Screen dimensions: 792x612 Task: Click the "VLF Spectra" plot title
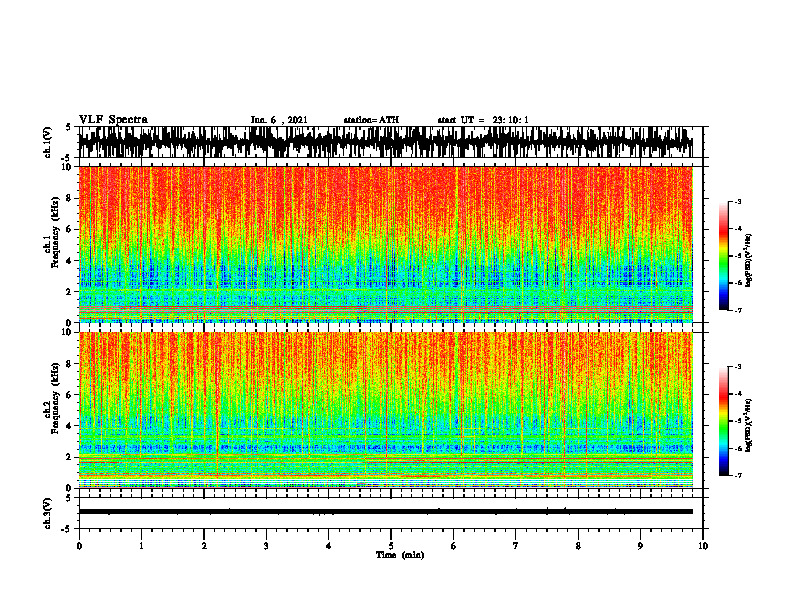(x=113, y=120)
